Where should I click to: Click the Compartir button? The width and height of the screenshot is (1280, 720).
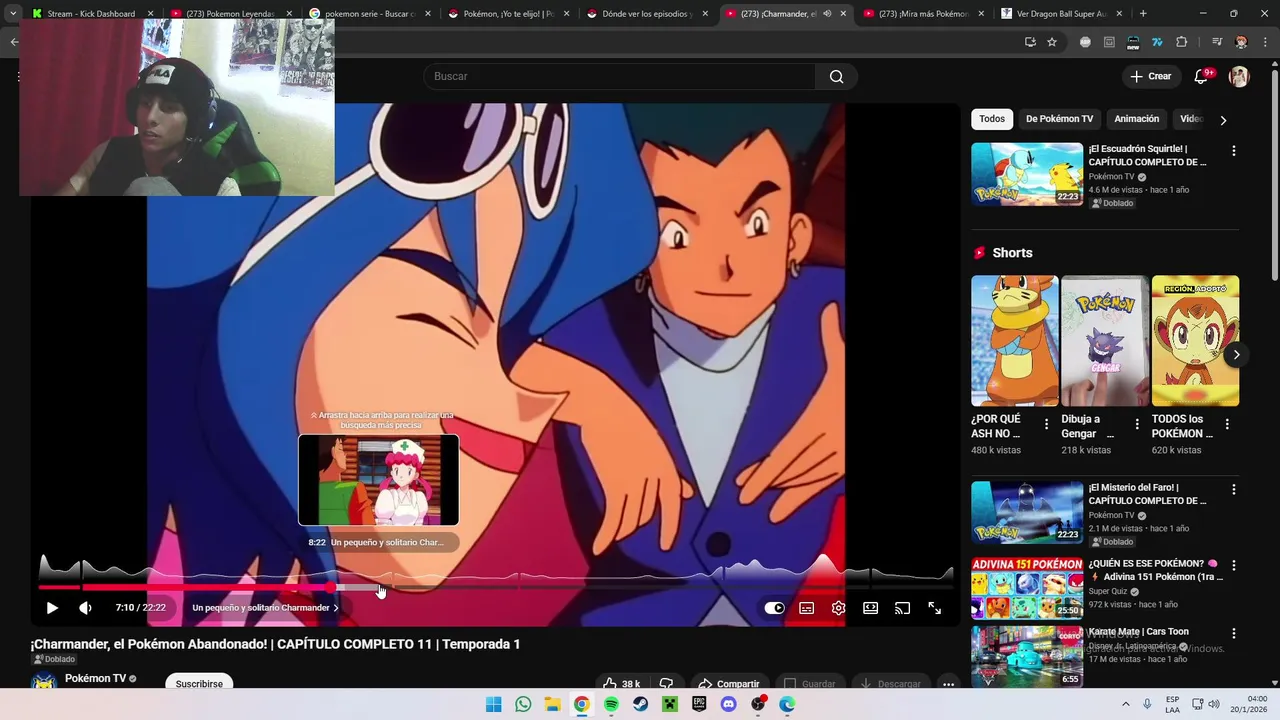[x=728, y=683]
